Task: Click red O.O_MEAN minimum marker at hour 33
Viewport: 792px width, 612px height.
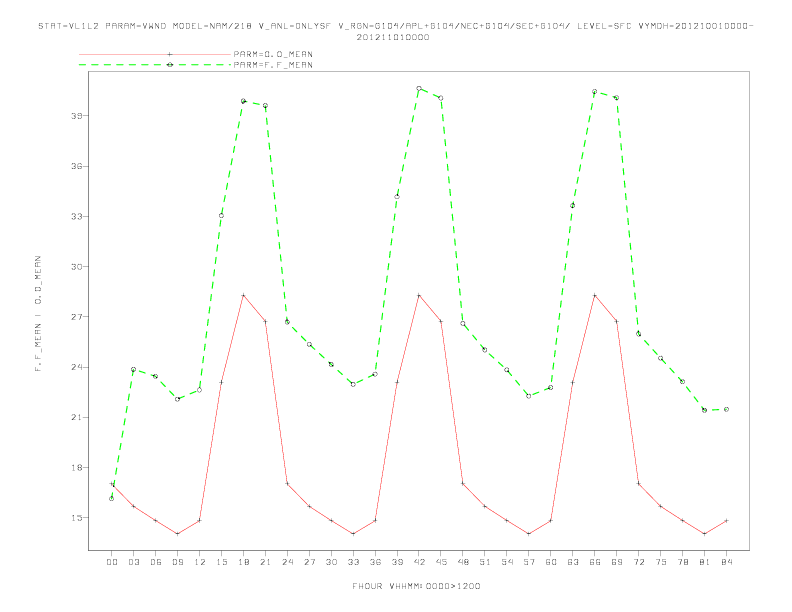Action: pos(353,534)
